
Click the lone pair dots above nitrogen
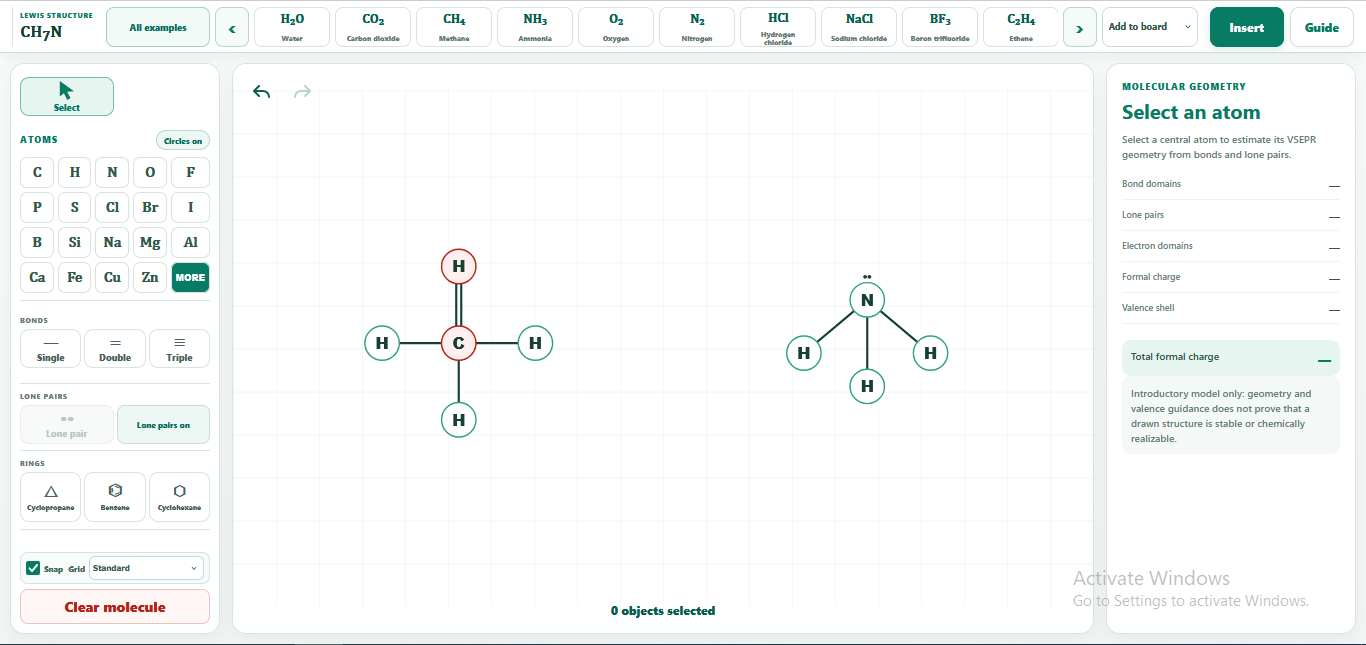[867, 276]
